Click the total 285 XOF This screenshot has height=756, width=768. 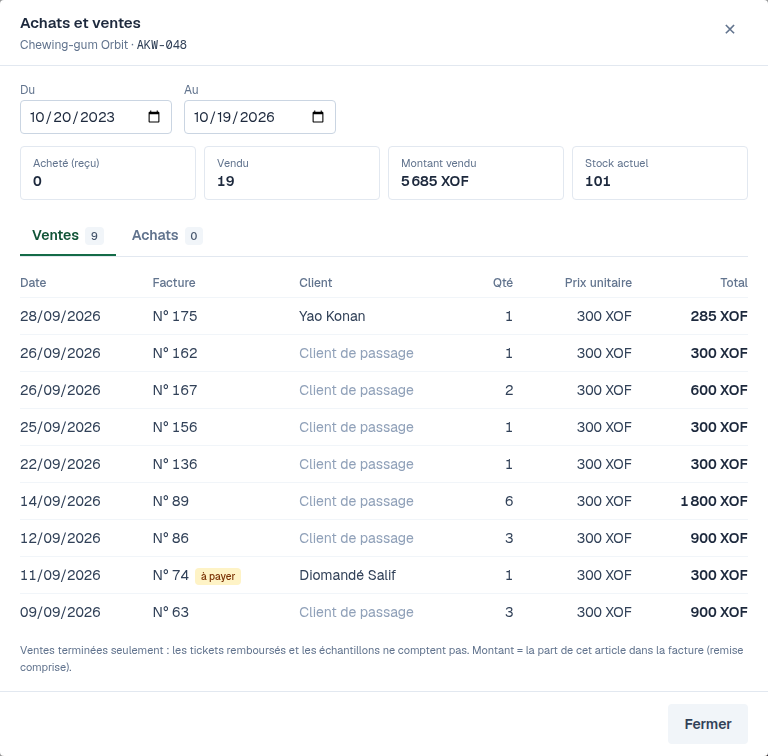(719, 316)
